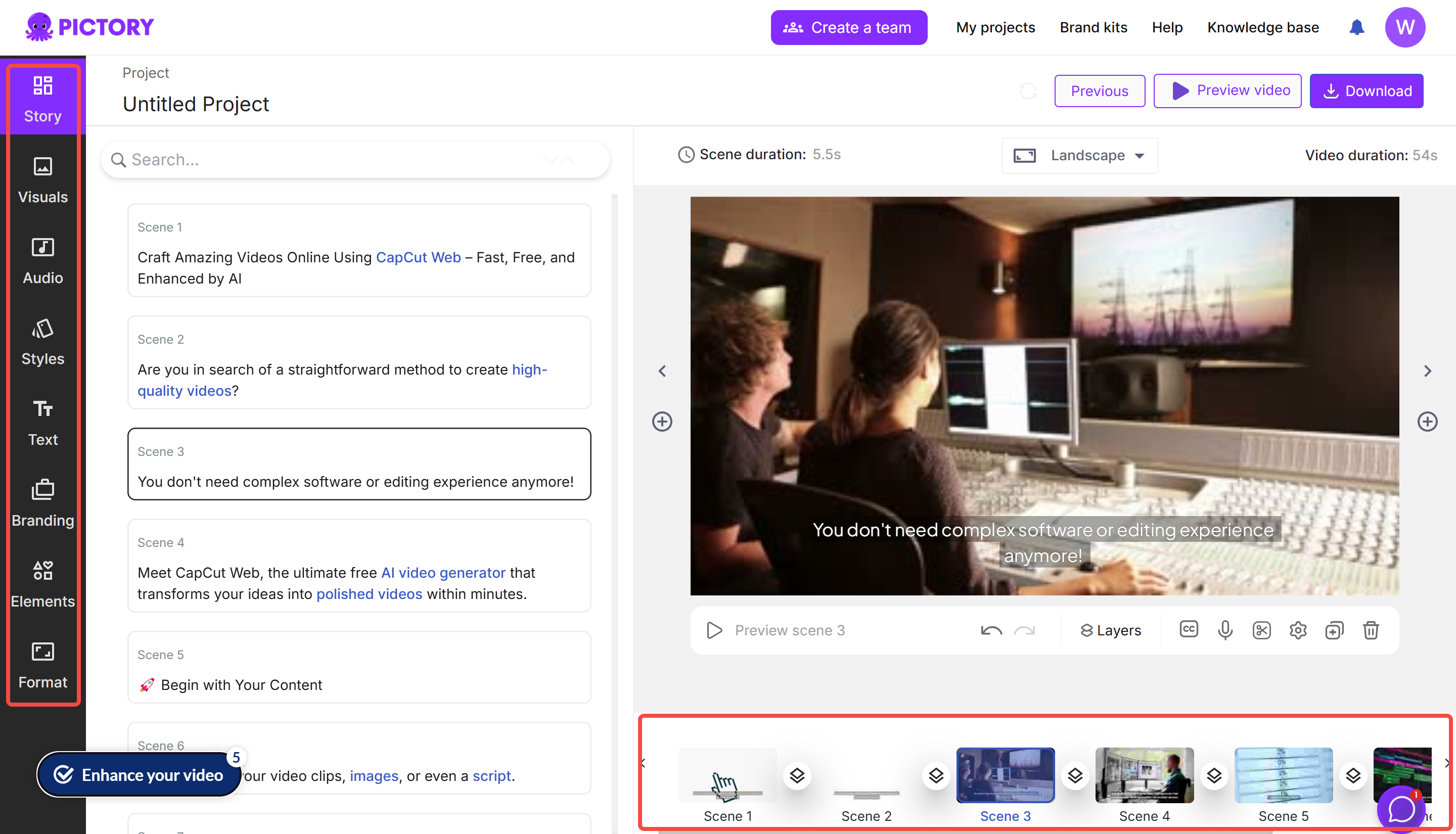Delete scene 3 using the trash icon
Viewport: 1456px width, 834px height.
(x=1371, y=630)
